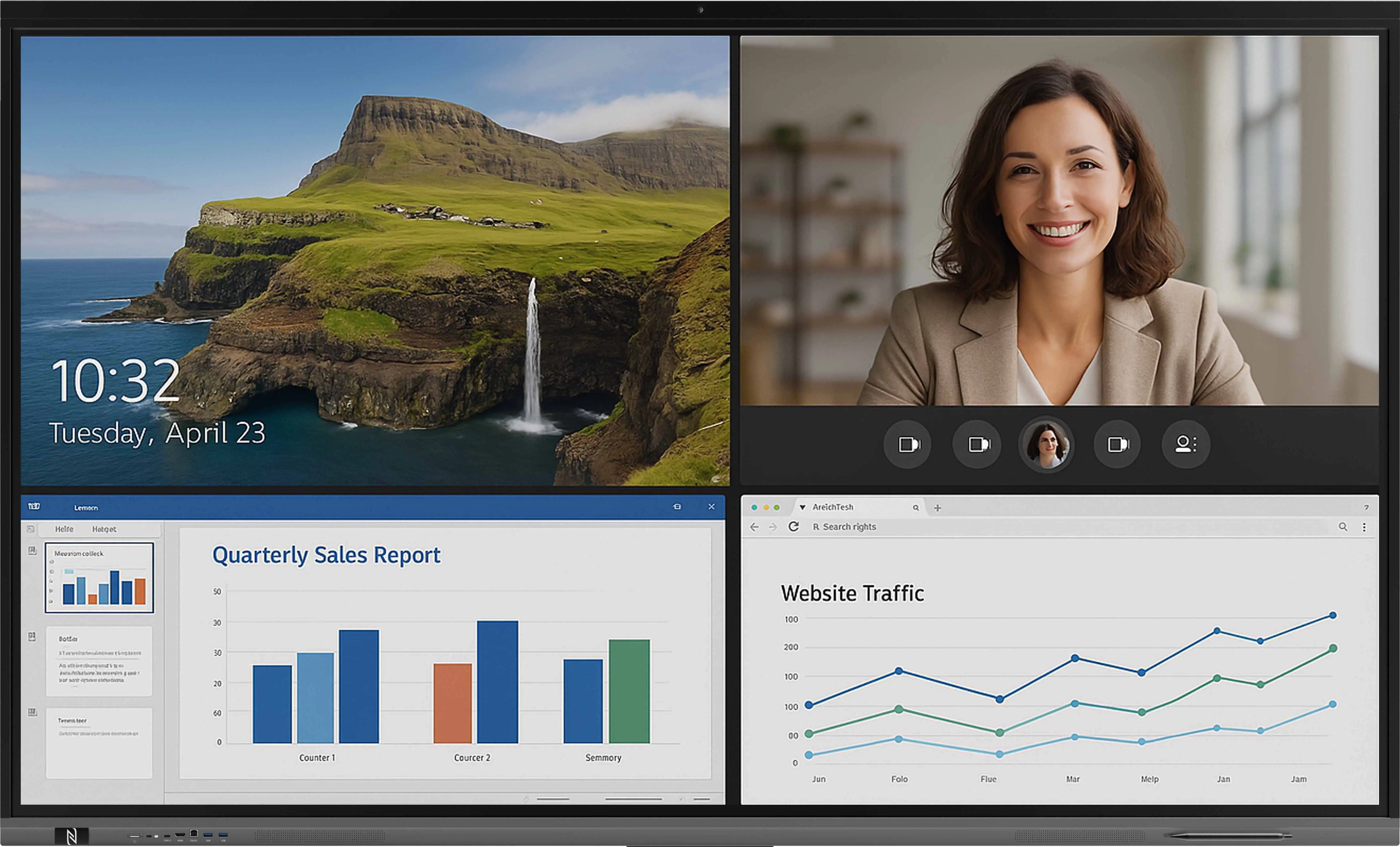Click the zoom slider in presentation status bar
1400x847 pixels.
pos(634,799)
